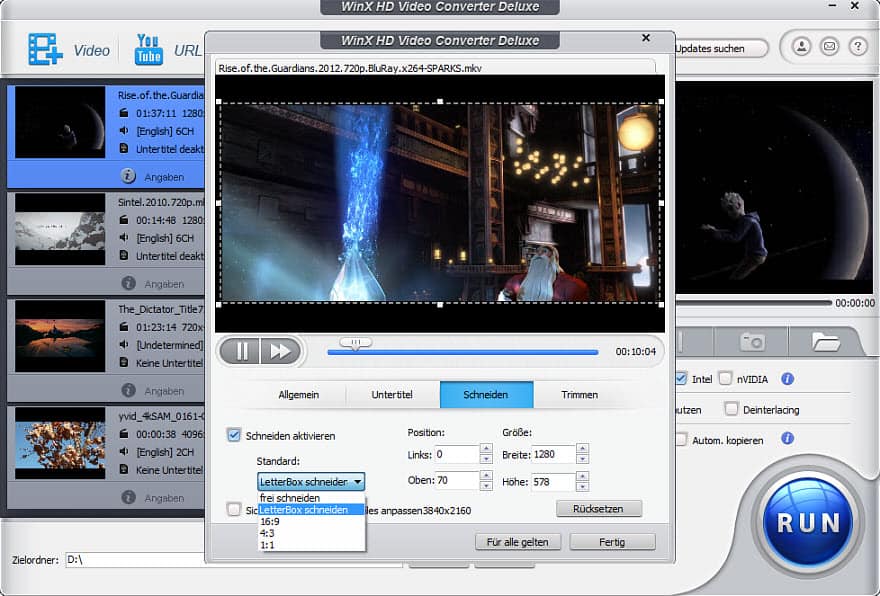Toggle the auto-adjust 3840x2160 checkbox
Screen dimensions: 880x596
(x=234, y=509)
